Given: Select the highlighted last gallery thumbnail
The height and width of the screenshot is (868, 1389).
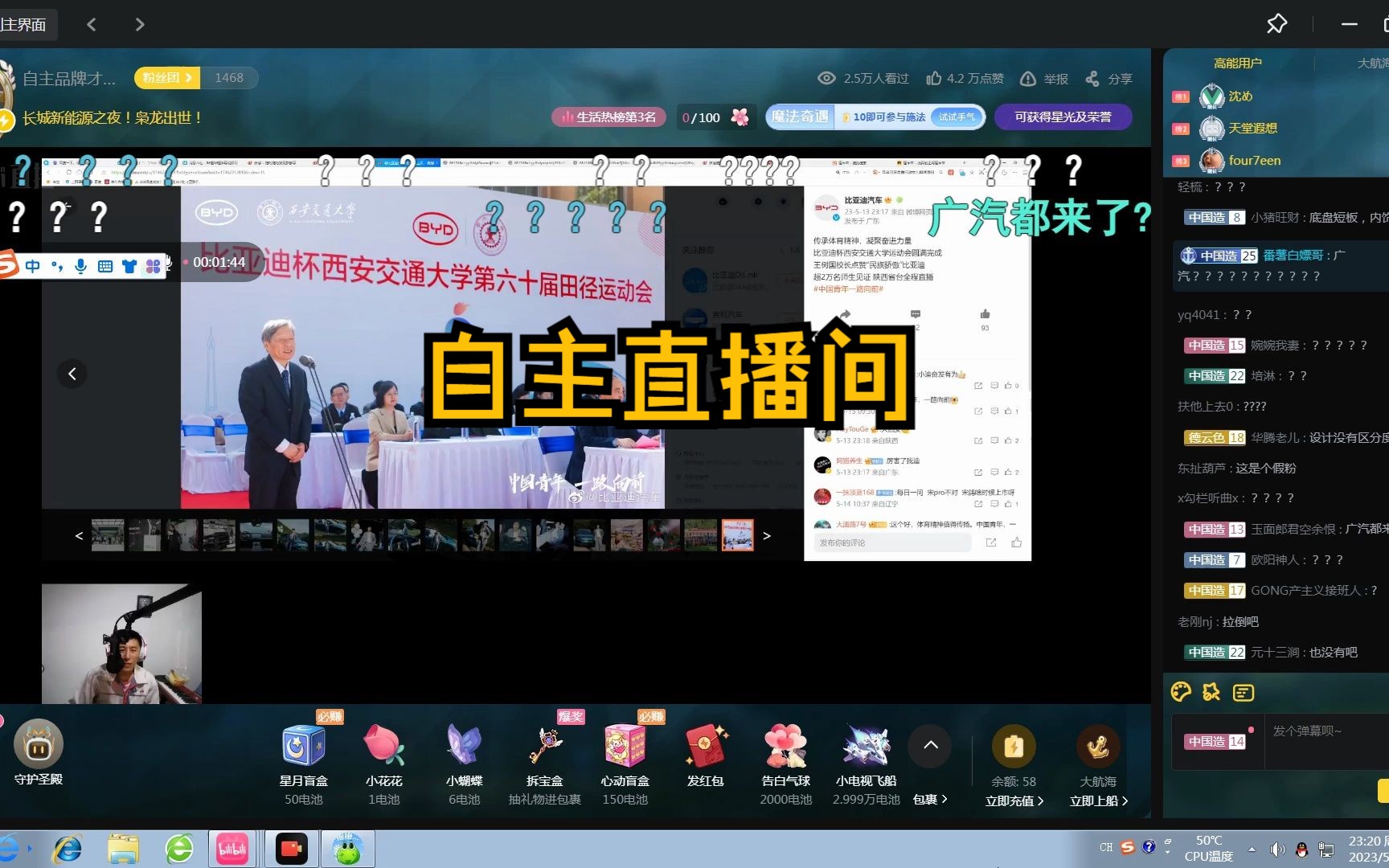Looking at the screenshot, I should 737,535.
